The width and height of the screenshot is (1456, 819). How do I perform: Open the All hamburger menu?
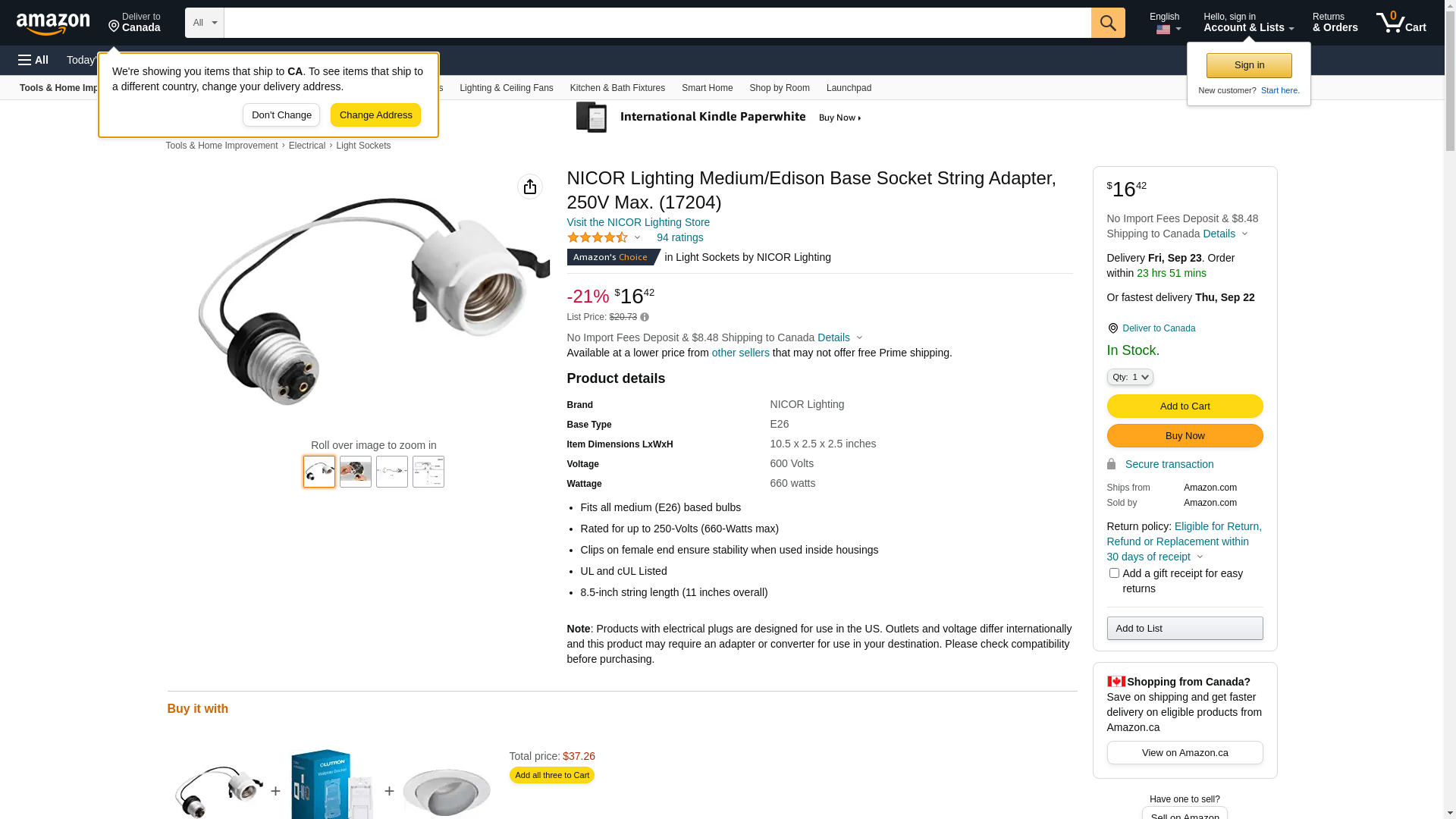tap(33, 60)
